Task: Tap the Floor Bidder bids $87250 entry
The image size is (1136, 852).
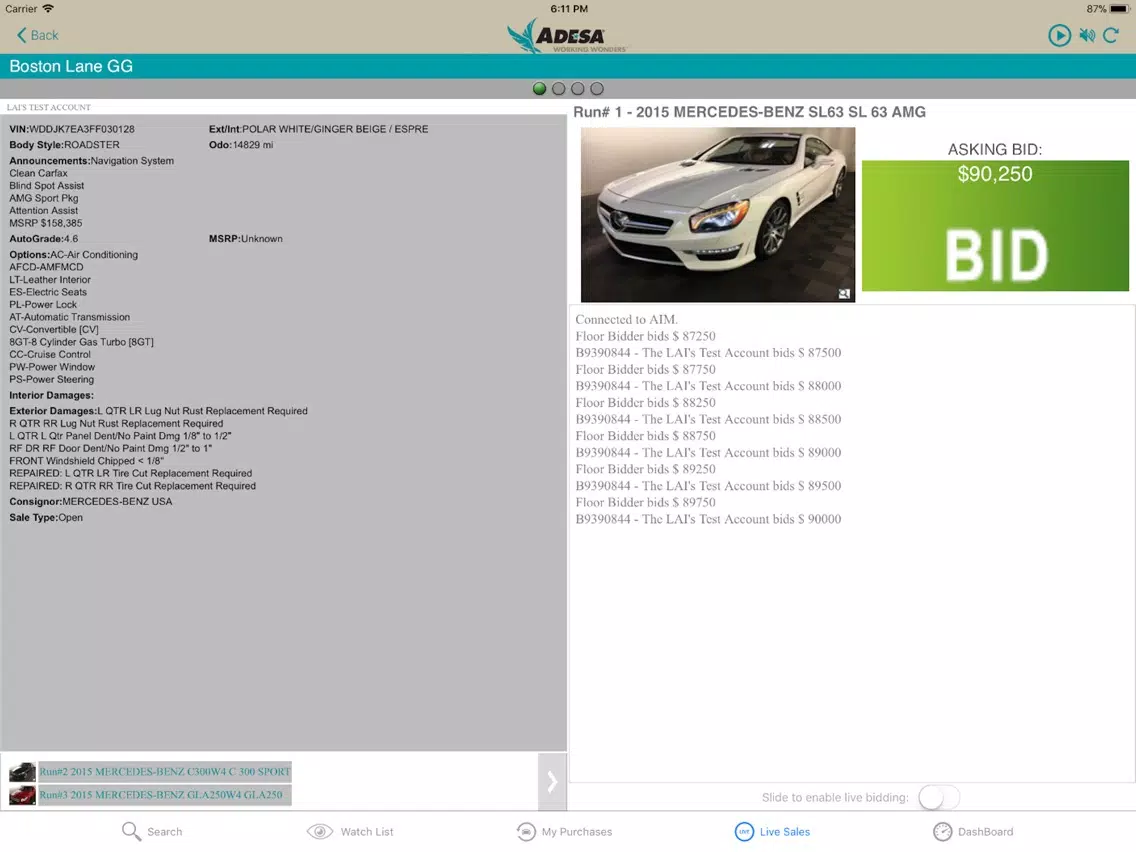Action: point(645,336)
